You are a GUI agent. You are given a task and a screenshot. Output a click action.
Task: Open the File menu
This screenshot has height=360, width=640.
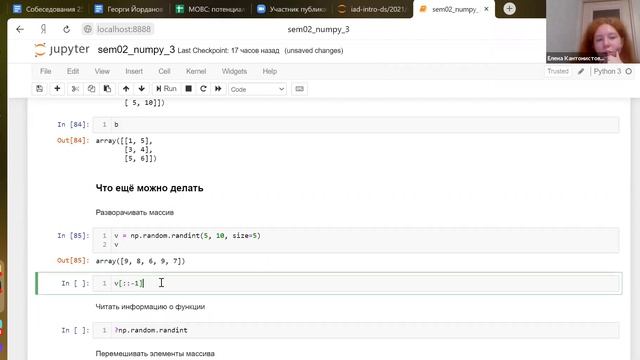tap(46, 71)
